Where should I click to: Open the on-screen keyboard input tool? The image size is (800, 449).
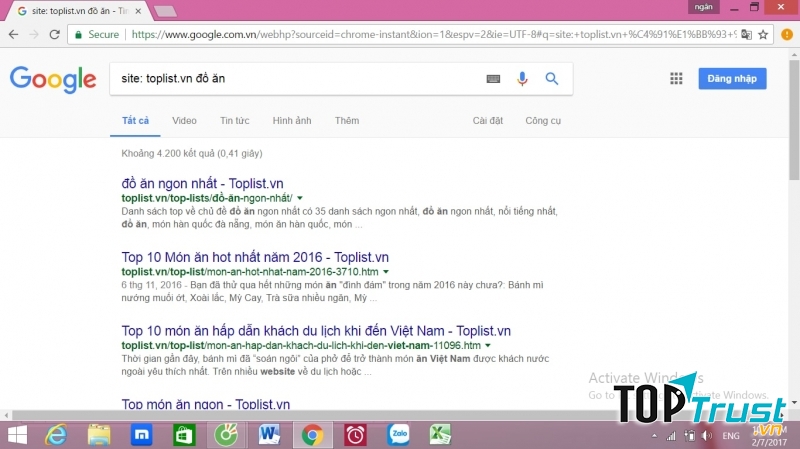[493, 79]
